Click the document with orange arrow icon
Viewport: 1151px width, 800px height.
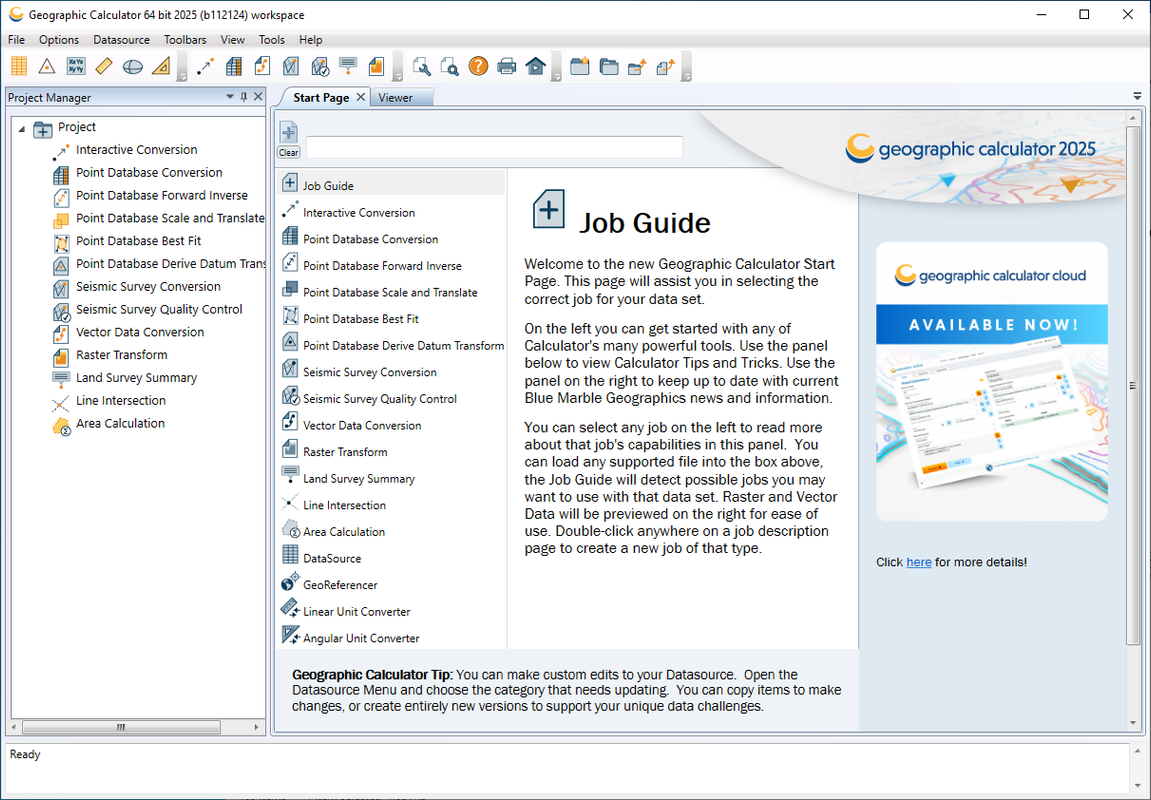click(665, 66)
